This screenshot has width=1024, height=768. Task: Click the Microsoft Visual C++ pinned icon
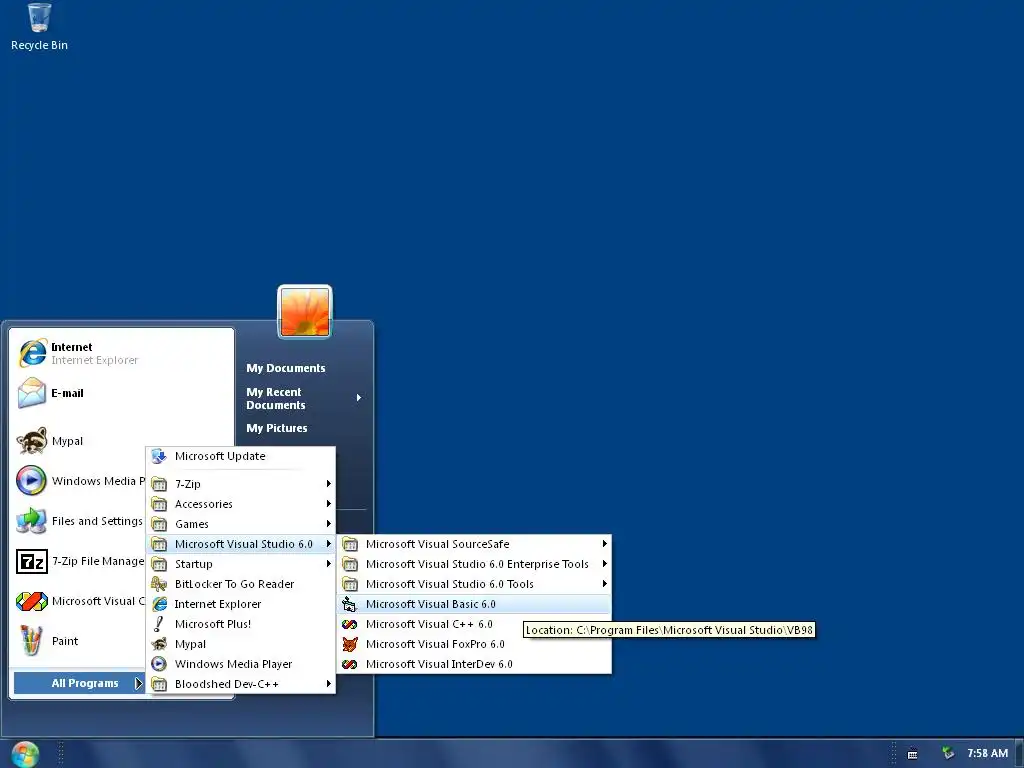point(32,601)
